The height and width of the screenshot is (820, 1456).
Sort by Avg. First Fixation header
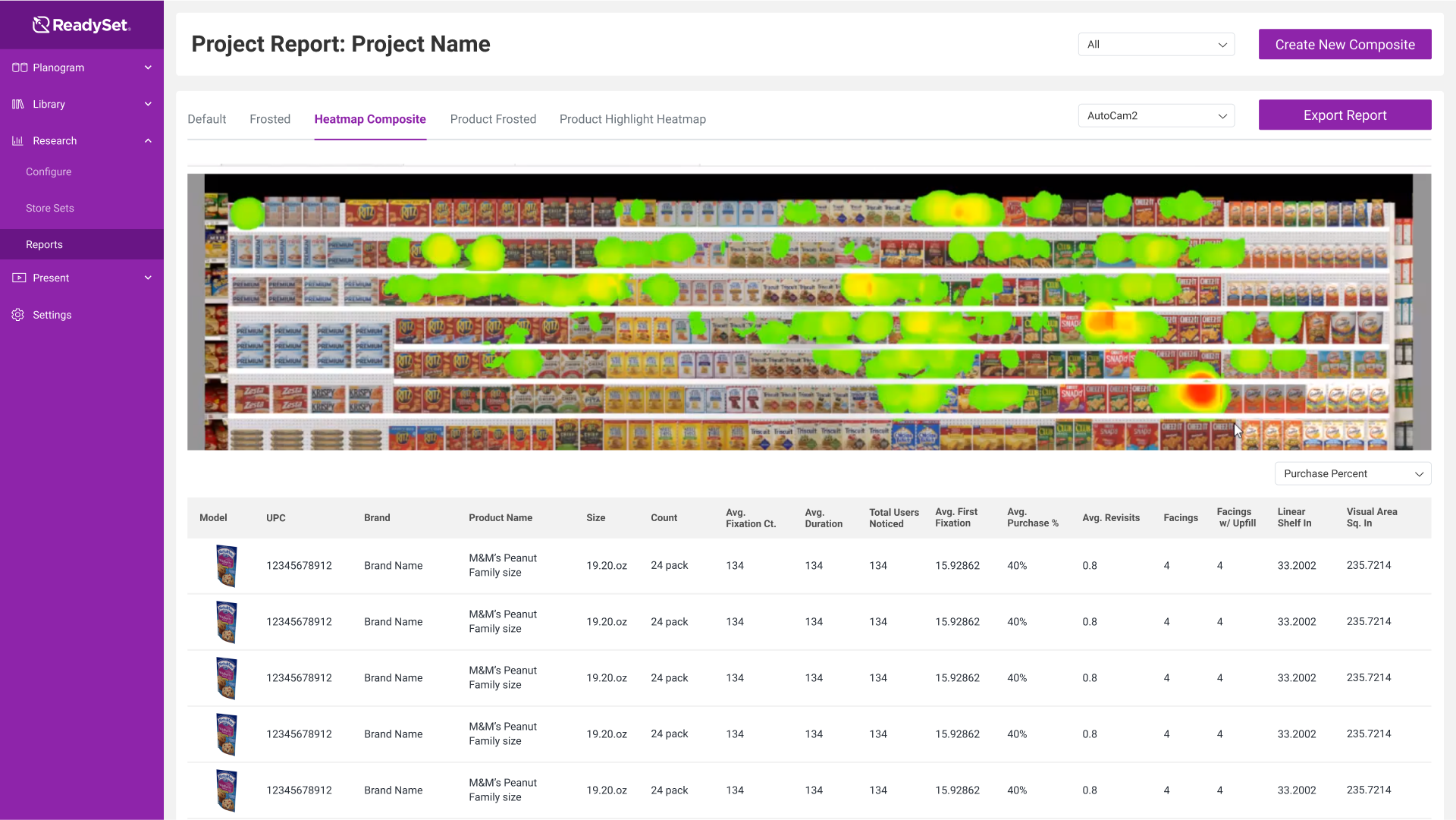pos(956,517)
